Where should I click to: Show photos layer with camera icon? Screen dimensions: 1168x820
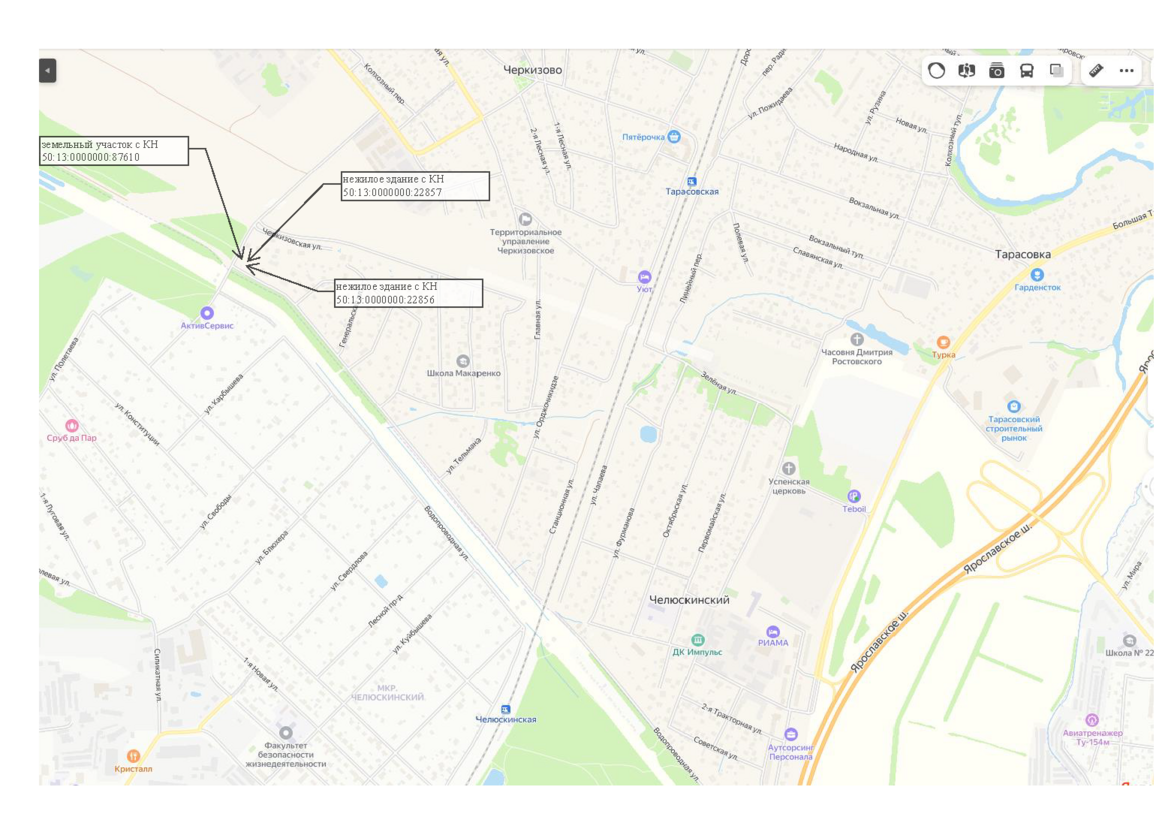point(996,70)
